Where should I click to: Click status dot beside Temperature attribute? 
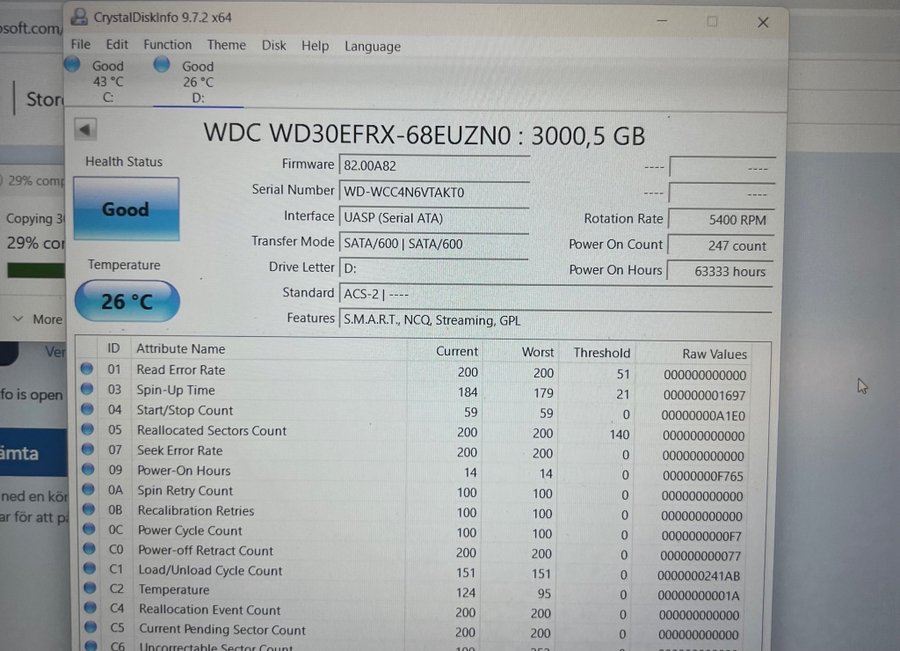[x=88, y=590]
